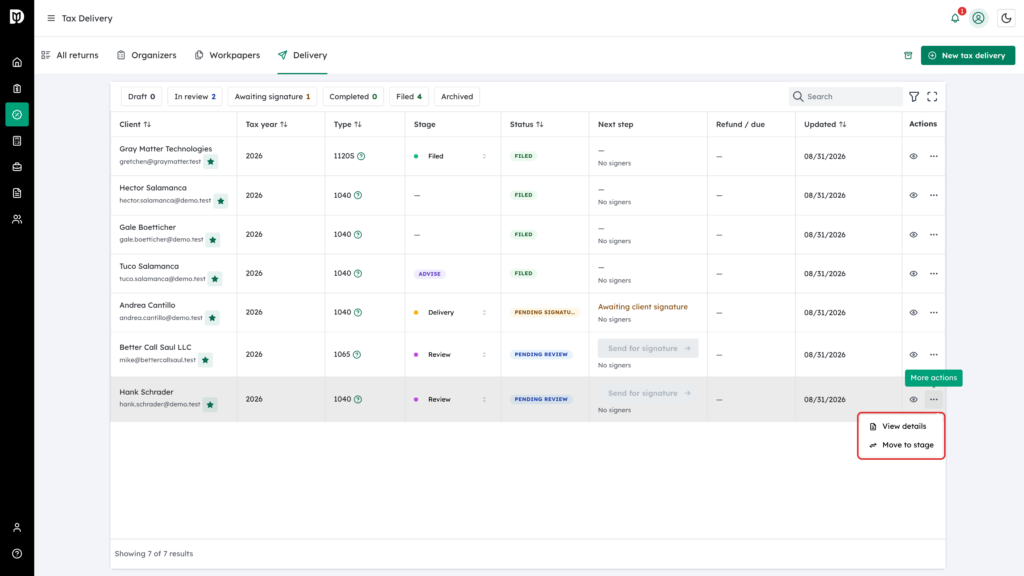Open the hamburger menu beside Tax Delivery
The height and width of the screenshot is (576, 1024).
(51, 18)
